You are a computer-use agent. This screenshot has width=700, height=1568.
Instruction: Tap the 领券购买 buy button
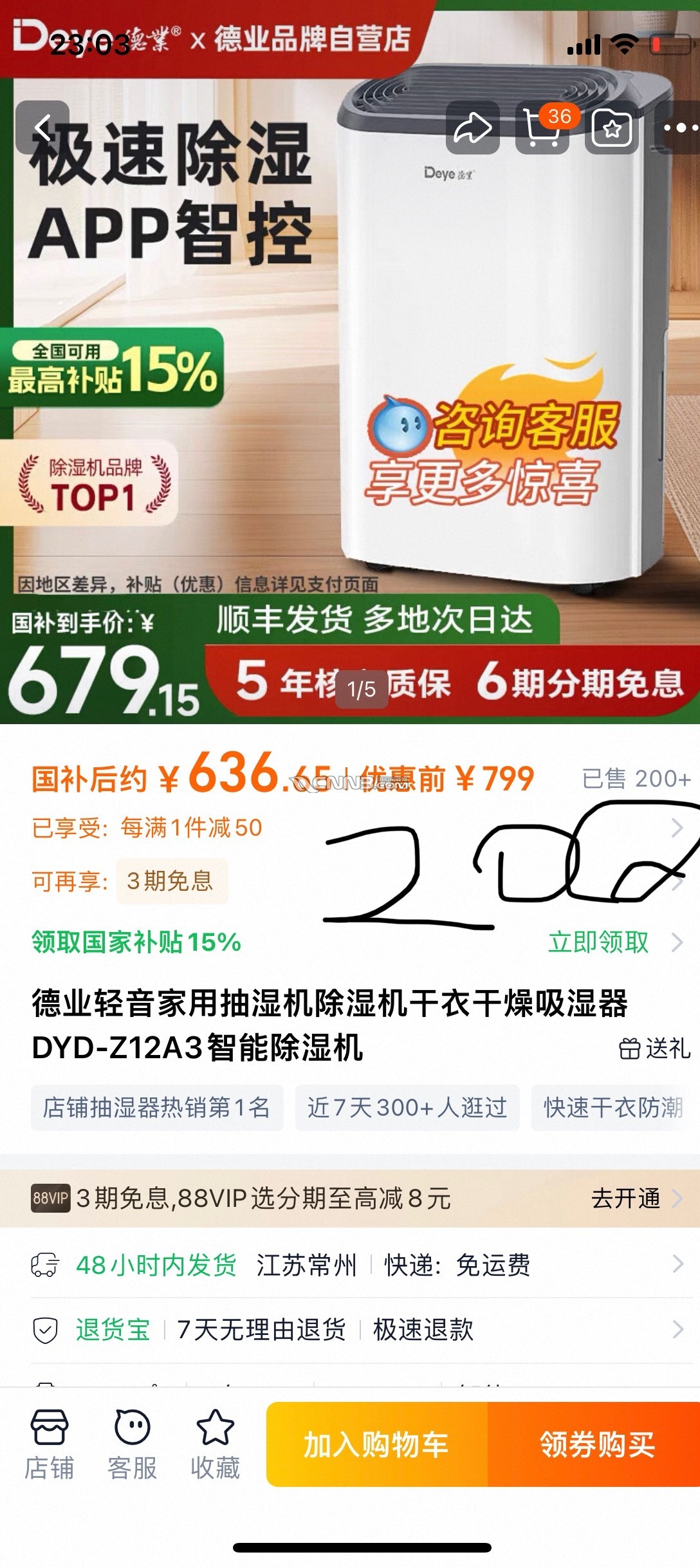(x=596, y=1444)
